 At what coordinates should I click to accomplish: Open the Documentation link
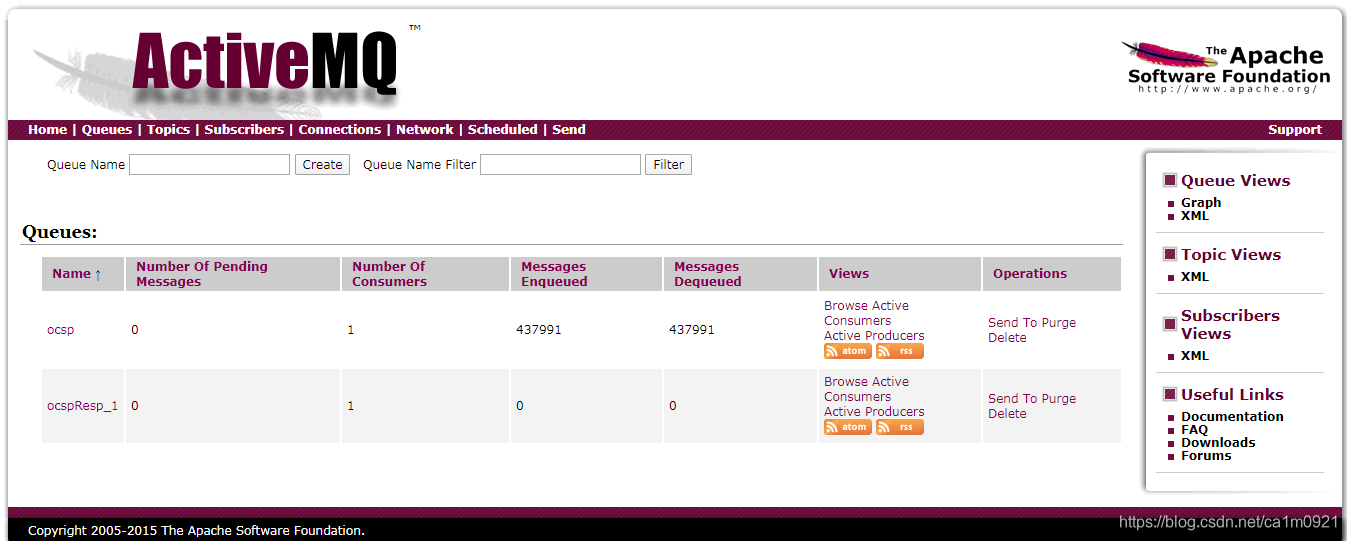(1232, 417)
